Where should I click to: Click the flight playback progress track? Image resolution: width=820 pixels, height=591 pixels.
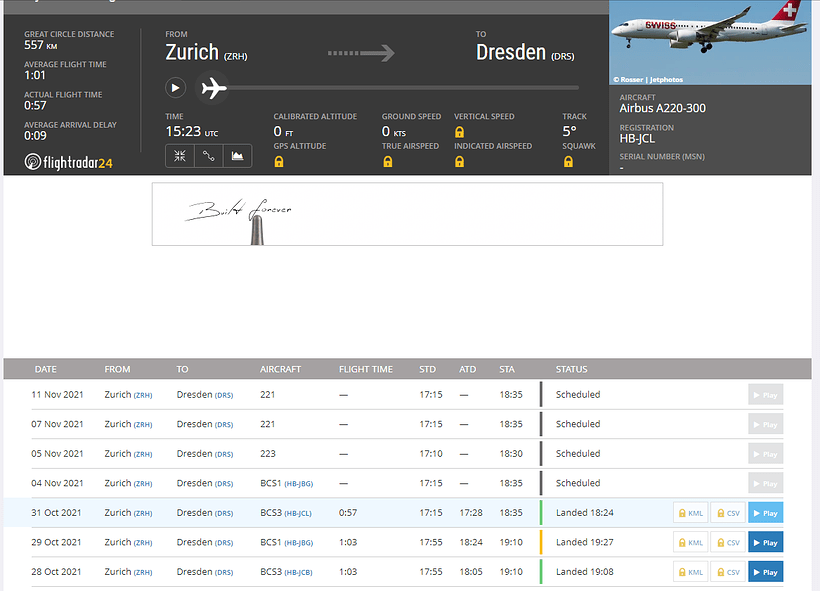pos(403,87)
